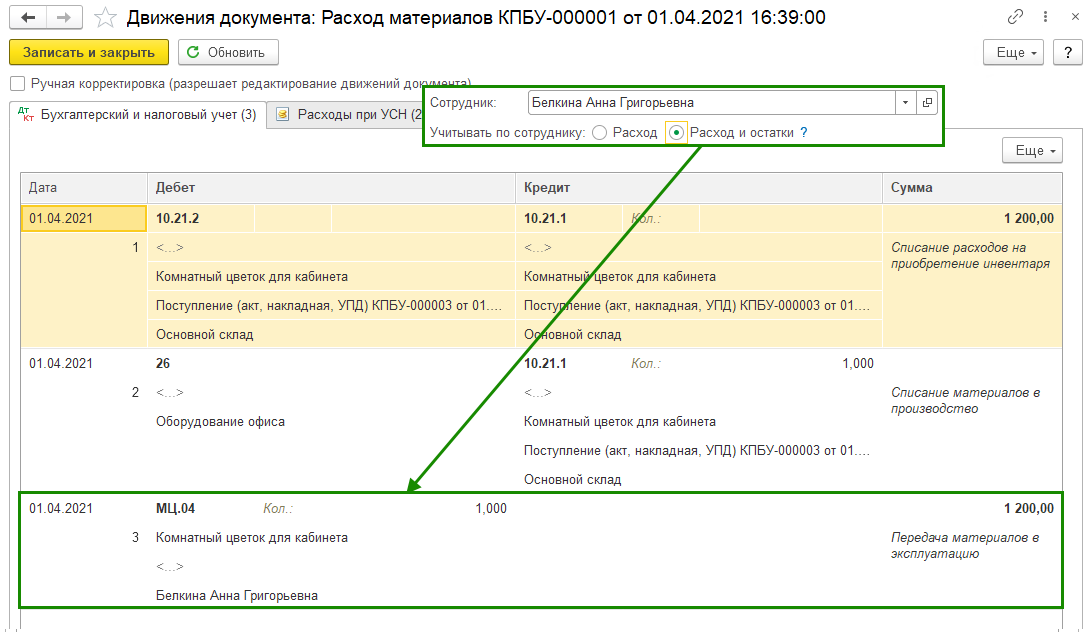Viewport: 1090px width, 632px height.
Task: Click the Сотрудник input field
Action: [x=710, y=103]
